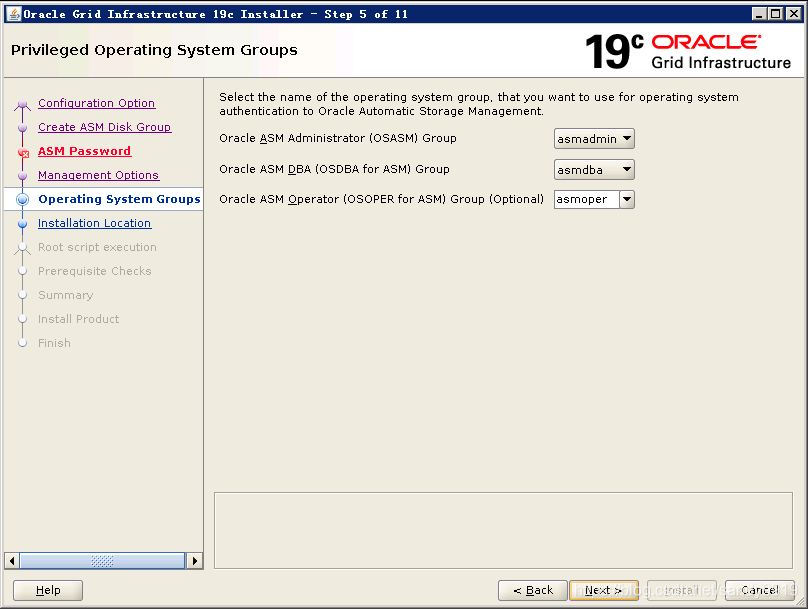Click the Operating System Groups current step marker

(x=22, y=199)
